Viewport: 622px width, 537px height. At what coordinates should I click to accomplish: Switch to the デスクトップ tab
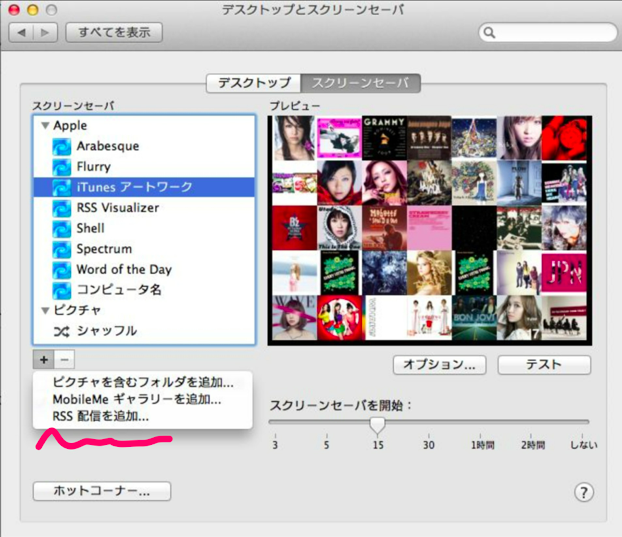[x=254, y=83]
